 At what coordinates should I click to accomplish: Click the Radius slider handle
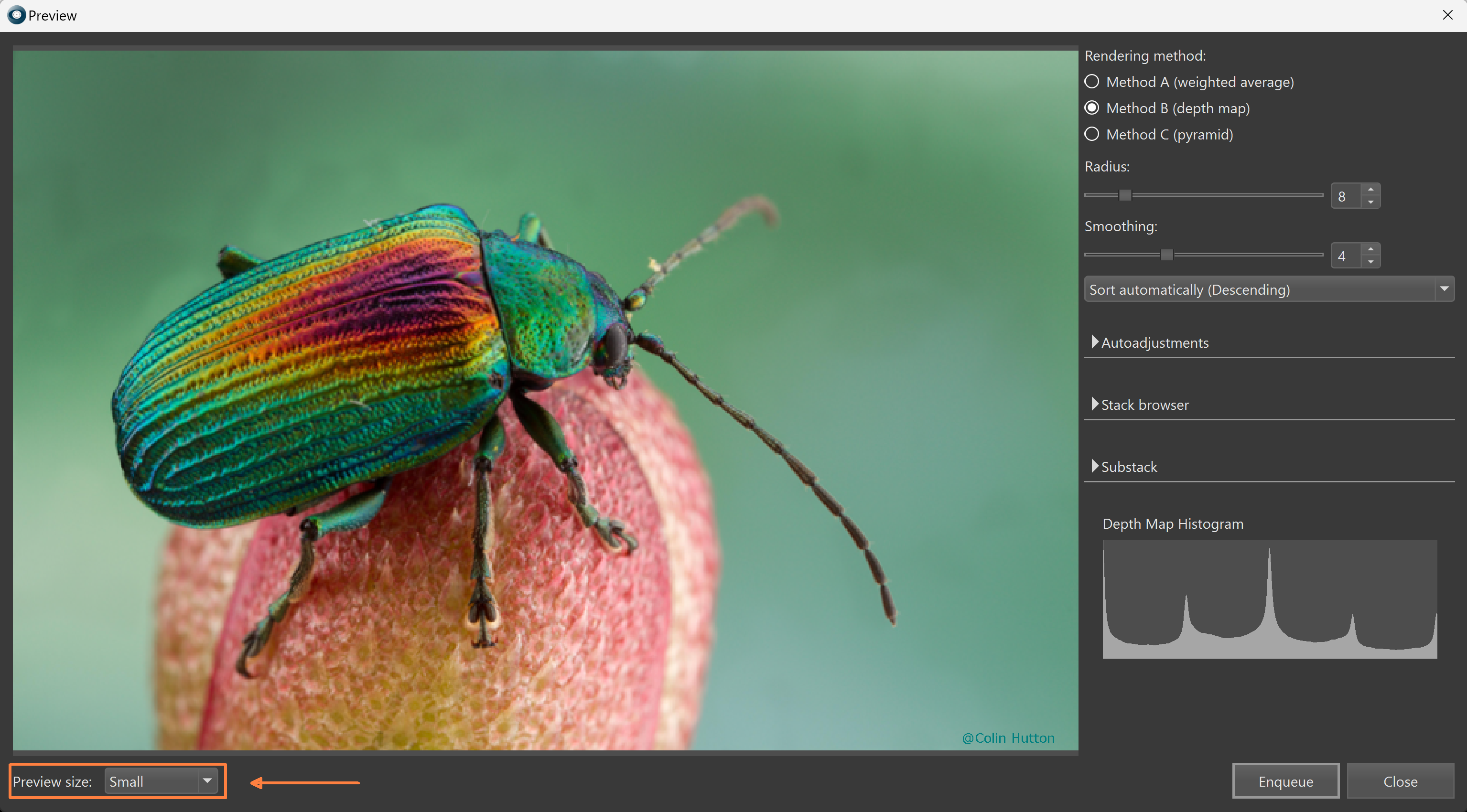pos(1125,195)
